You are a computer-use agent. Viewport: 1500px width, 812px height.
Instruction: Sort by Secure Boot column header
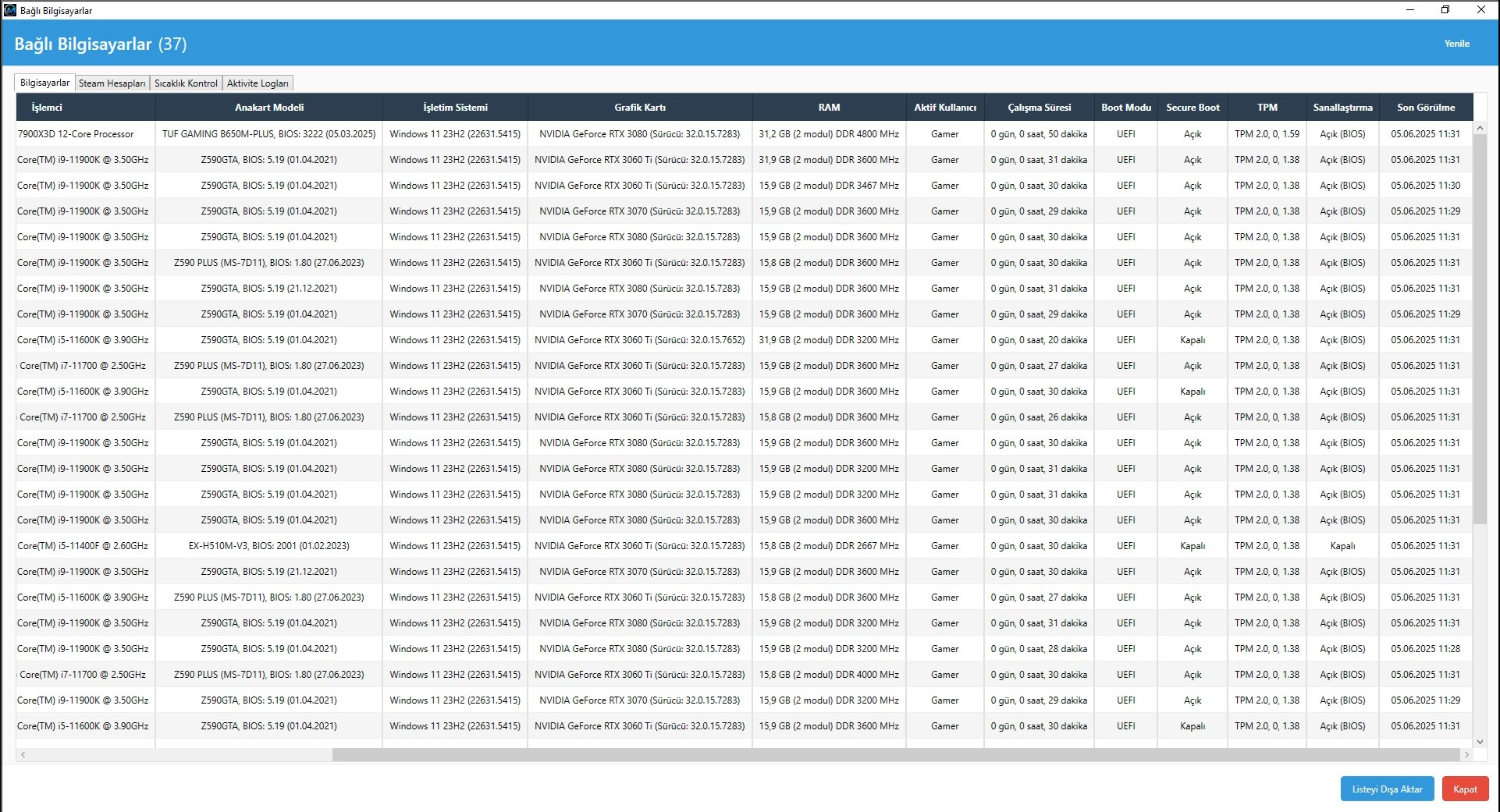(1193, 108)
